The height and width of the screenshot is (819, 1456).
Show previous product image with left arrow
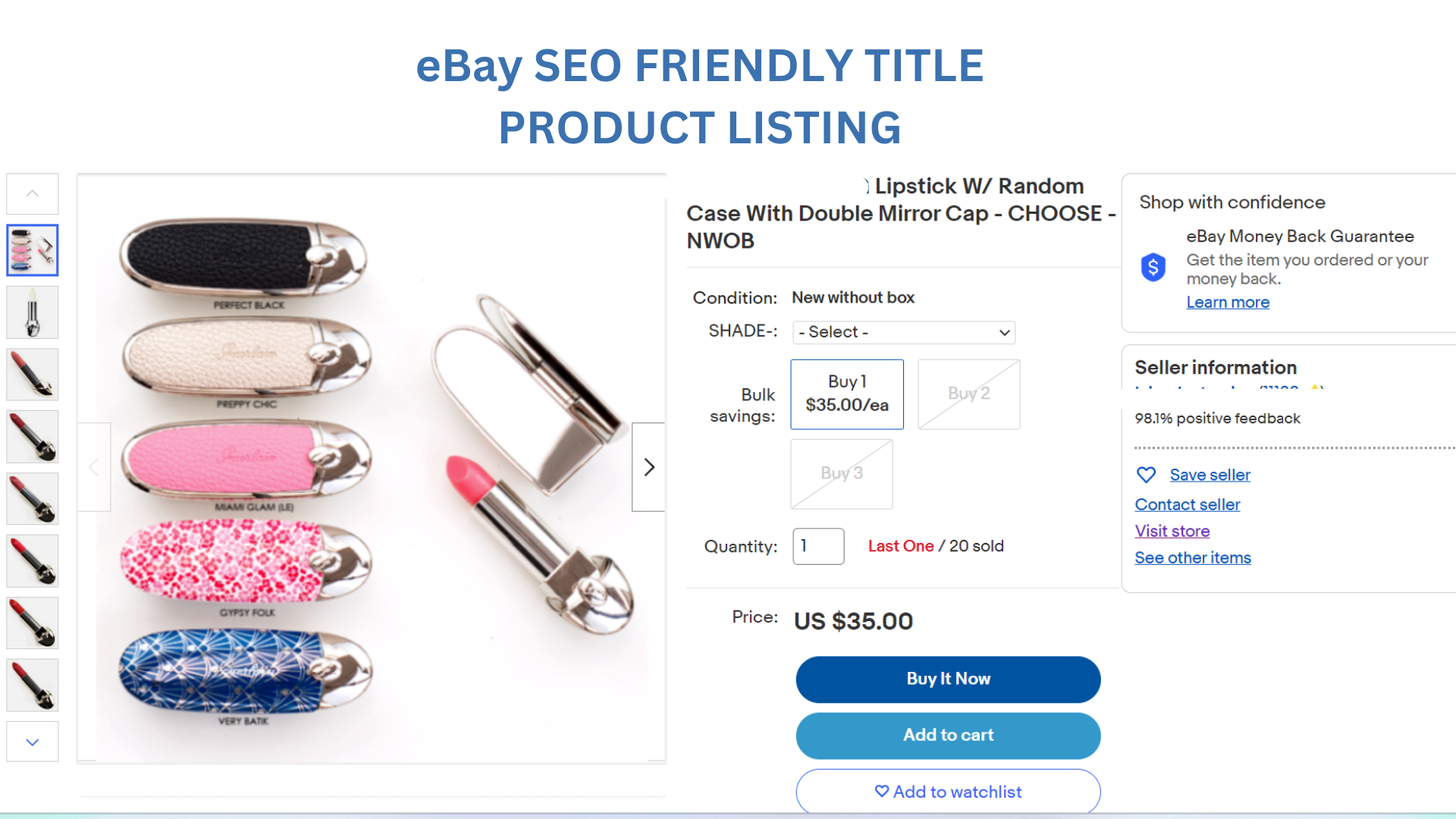94,467
